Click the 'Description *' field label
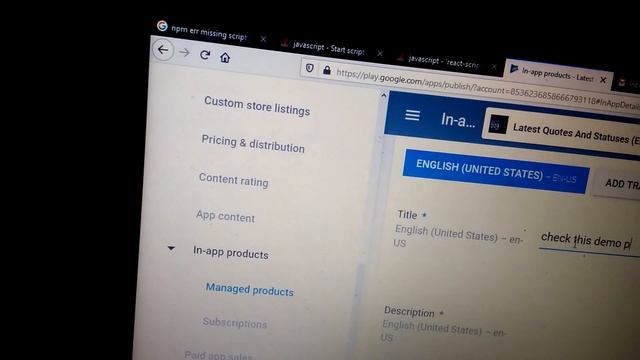The height and width of the screenshot is (360, 640). (413, 312)
